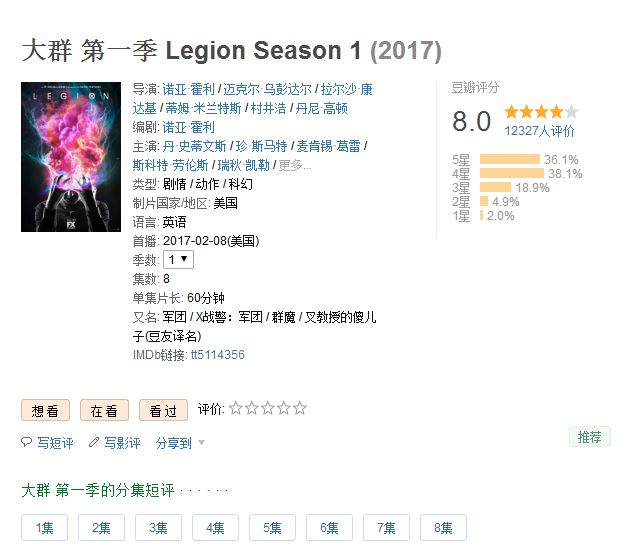
Task: Open the 12327人评价 ratings link
Action: [539, 131]
